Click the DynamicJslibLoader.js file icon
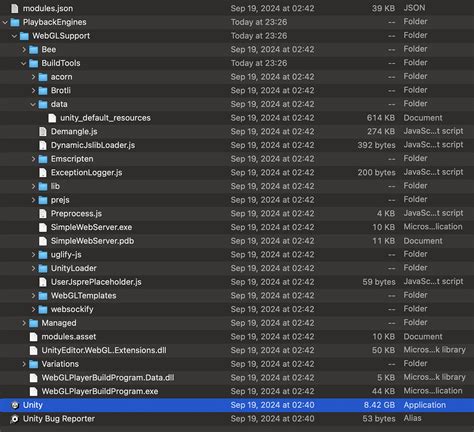 (x=43, y=145)
